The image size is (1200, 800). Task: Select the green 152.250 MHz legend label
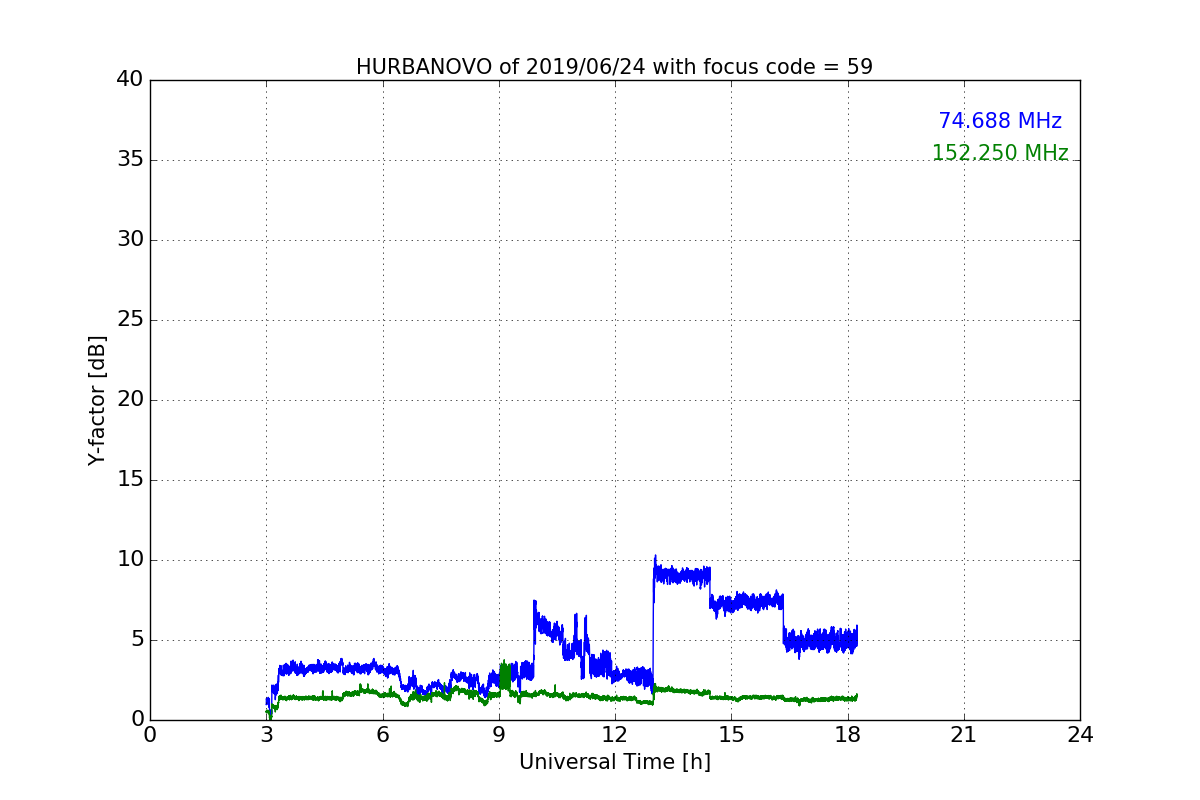pyautogui.click(x=1000, y=153)
